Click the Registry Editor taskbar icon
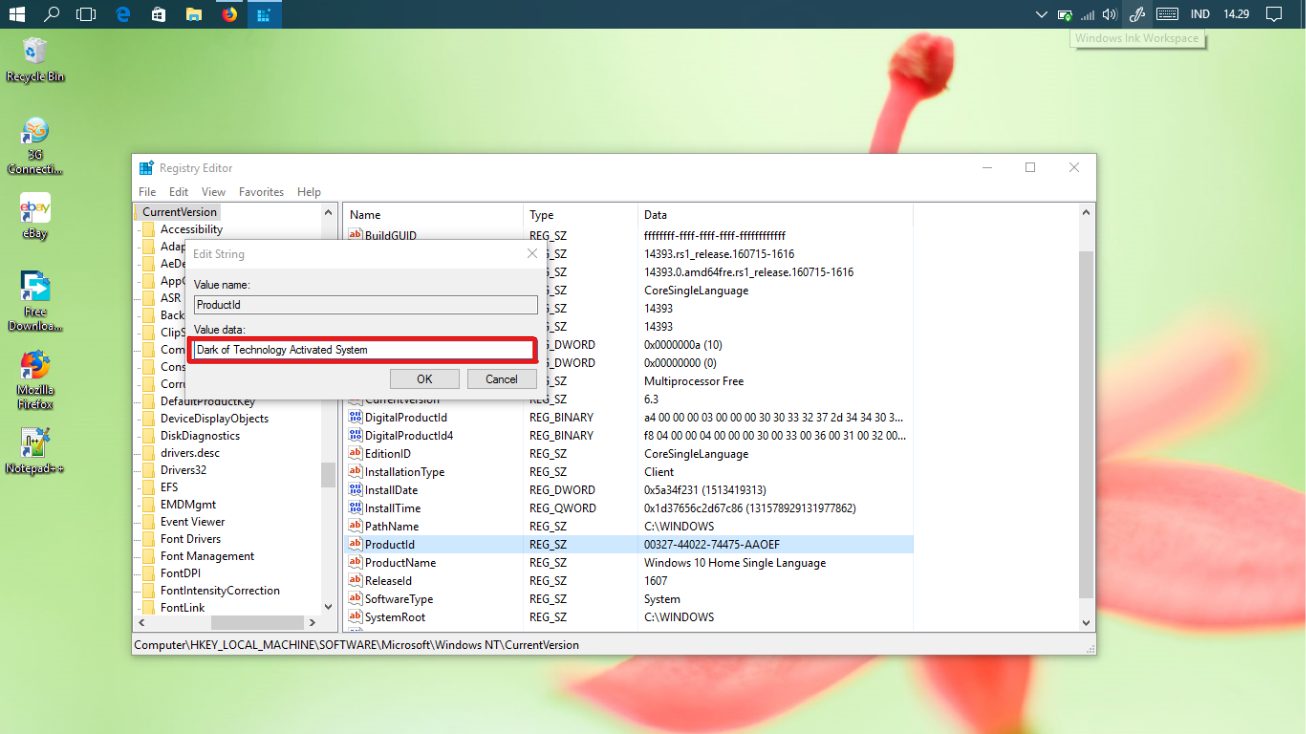 [264, 14]
